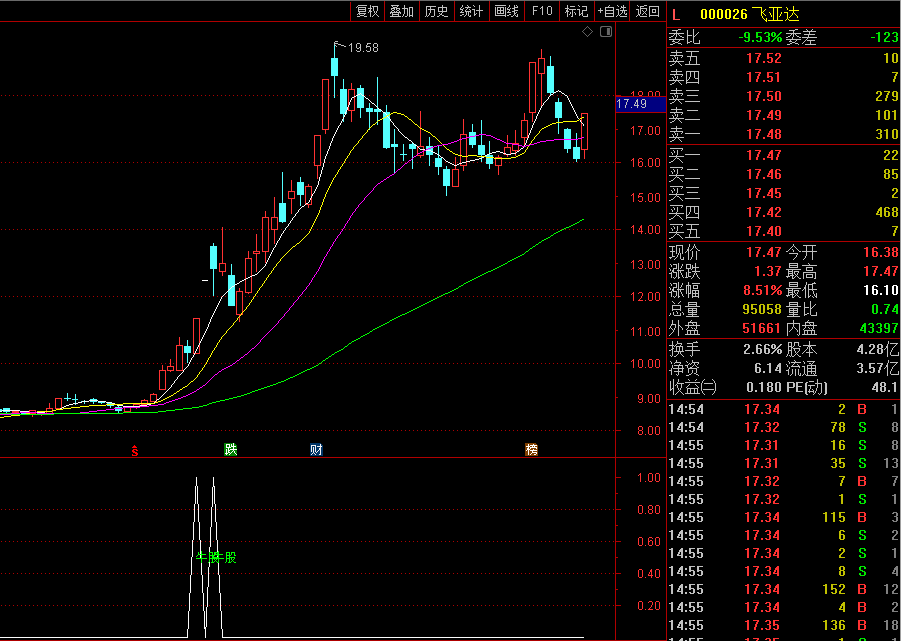Open the 历史 history view

[437, 11]
